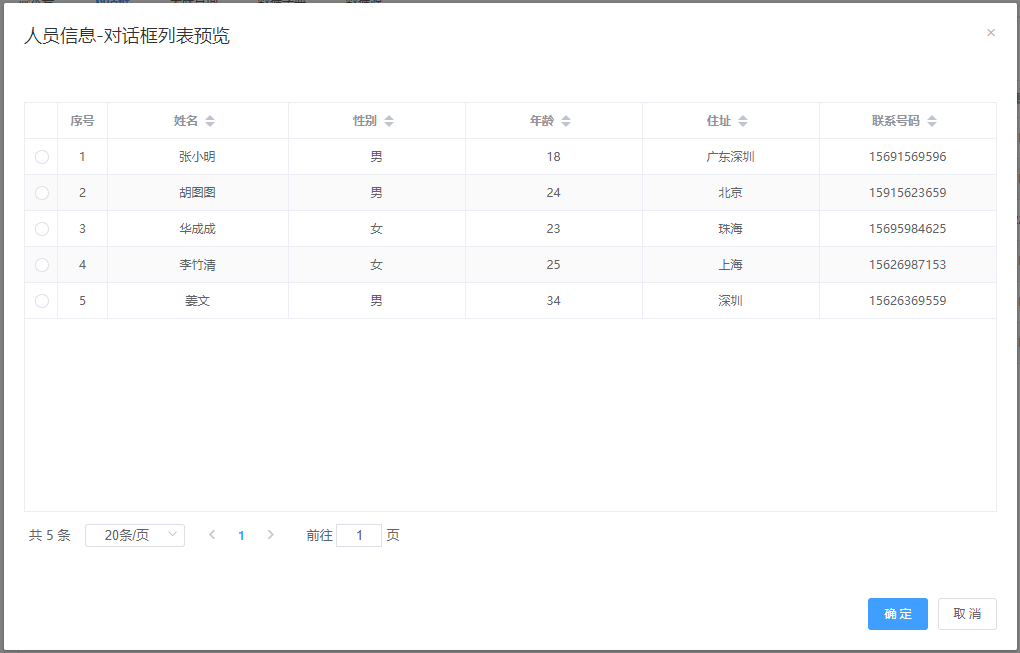Focus the 前往 page jump input field
The image size is (1020, 653).
point(359,535)
